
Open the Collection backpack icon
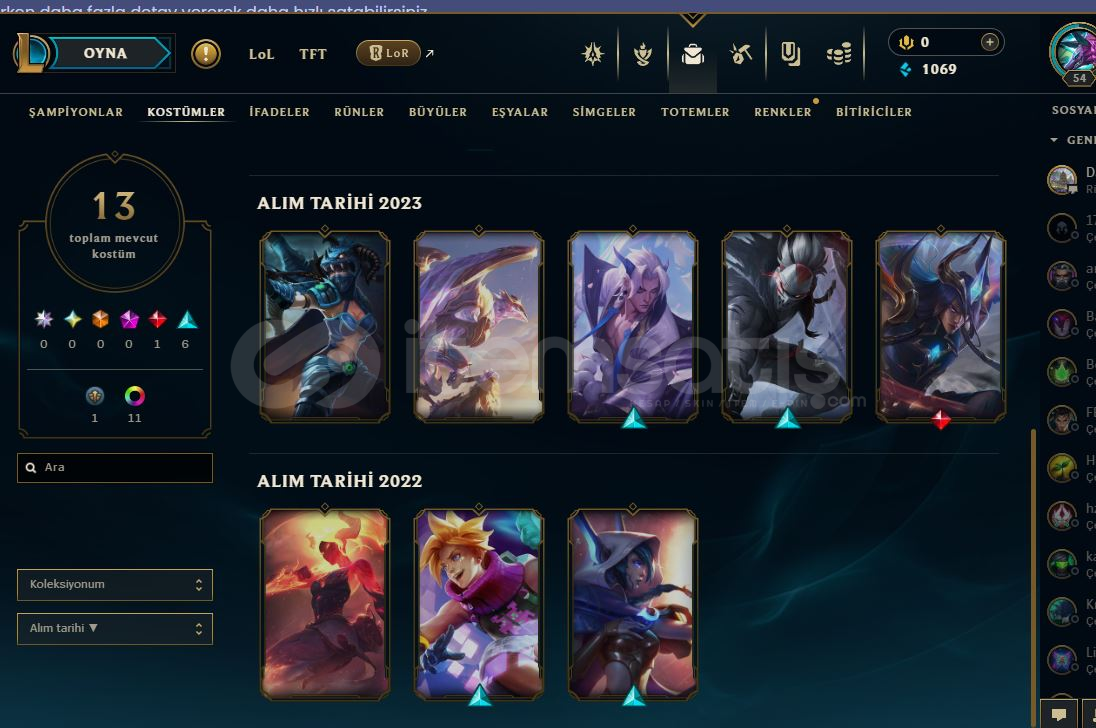693,54
